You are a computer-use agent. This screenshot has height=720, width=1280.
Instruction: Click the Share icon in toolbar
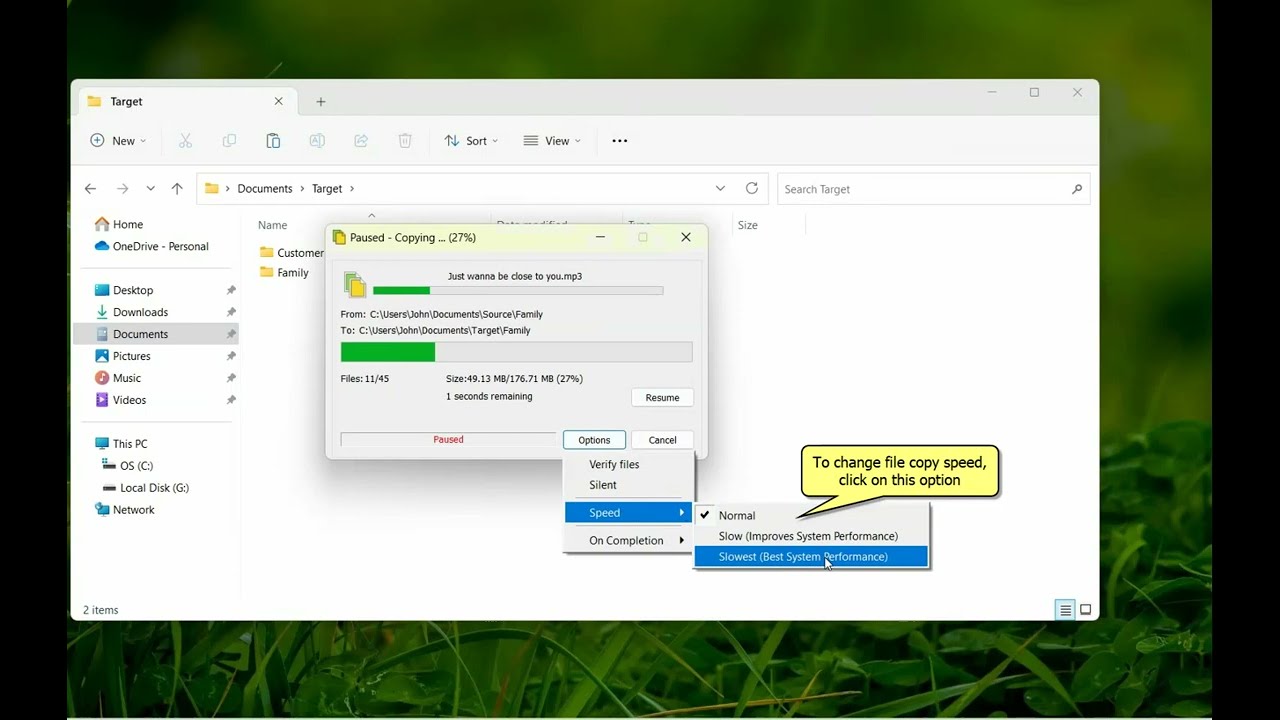[361, 141]
